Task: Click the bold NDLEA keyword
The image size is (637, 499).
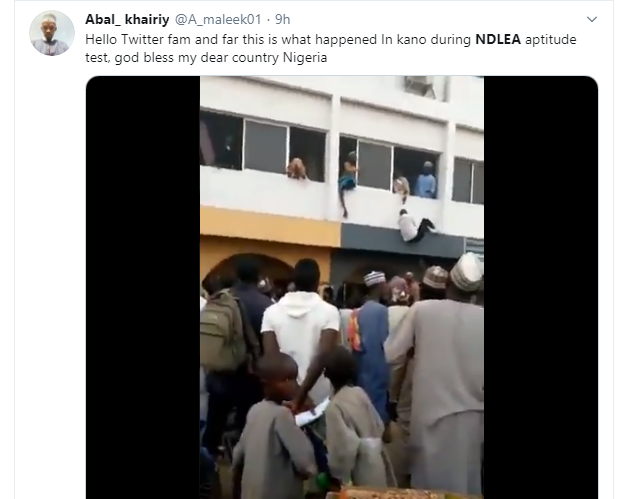Action: pyautogui.click(x=498, y=39)
